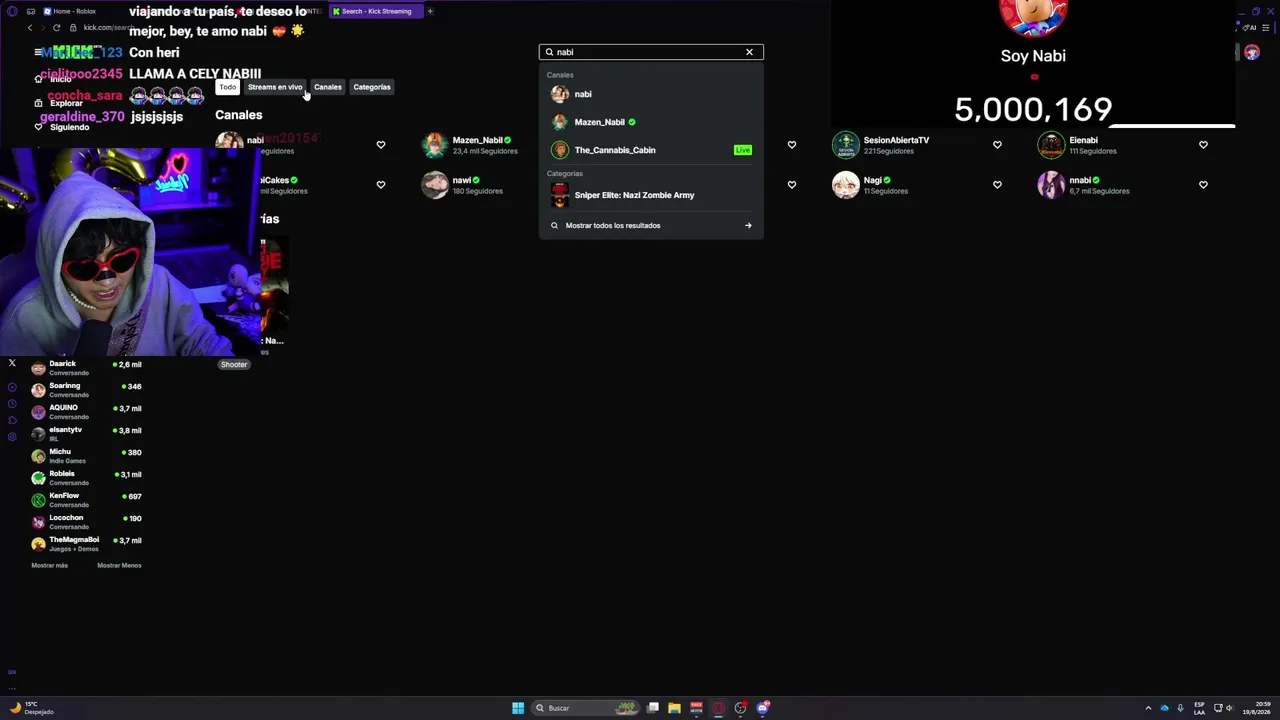Open Michu's live channel in the sidebar
The height and width of the screenshot is (720, 1280).
[88, 456]
